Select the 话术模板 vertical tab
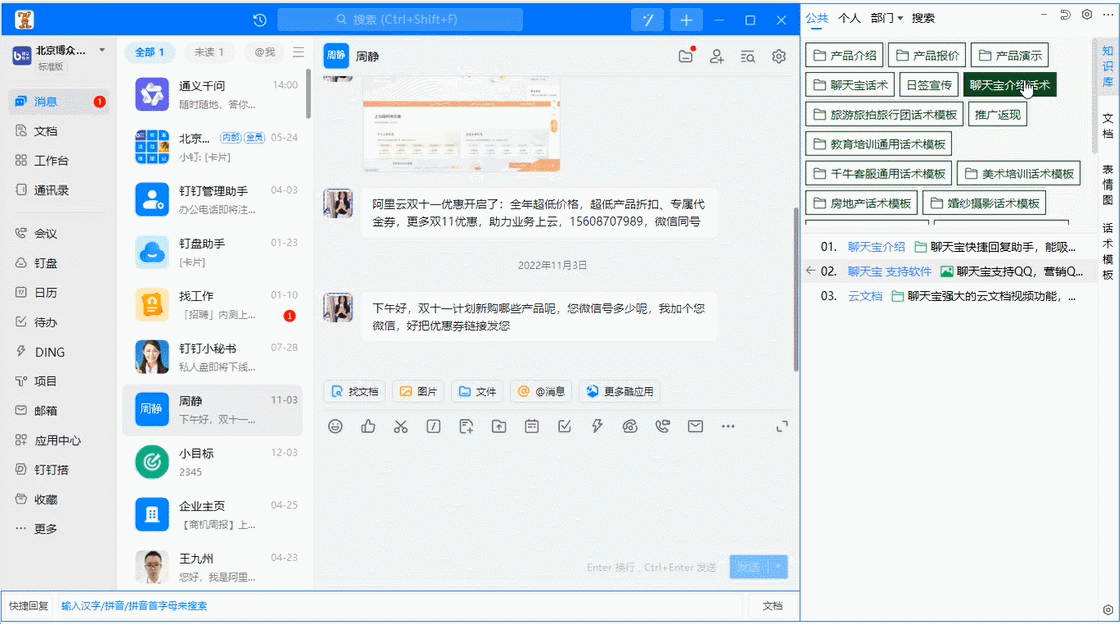 (1107, 251)
